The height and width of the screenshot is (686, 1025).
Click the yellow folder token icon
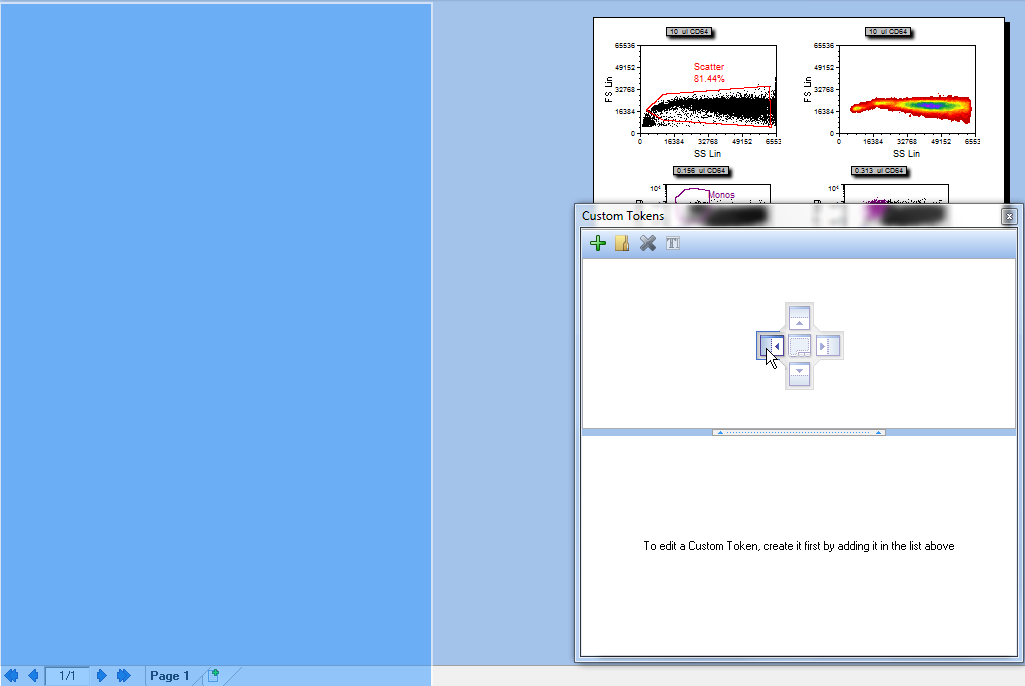click(622, 243)
